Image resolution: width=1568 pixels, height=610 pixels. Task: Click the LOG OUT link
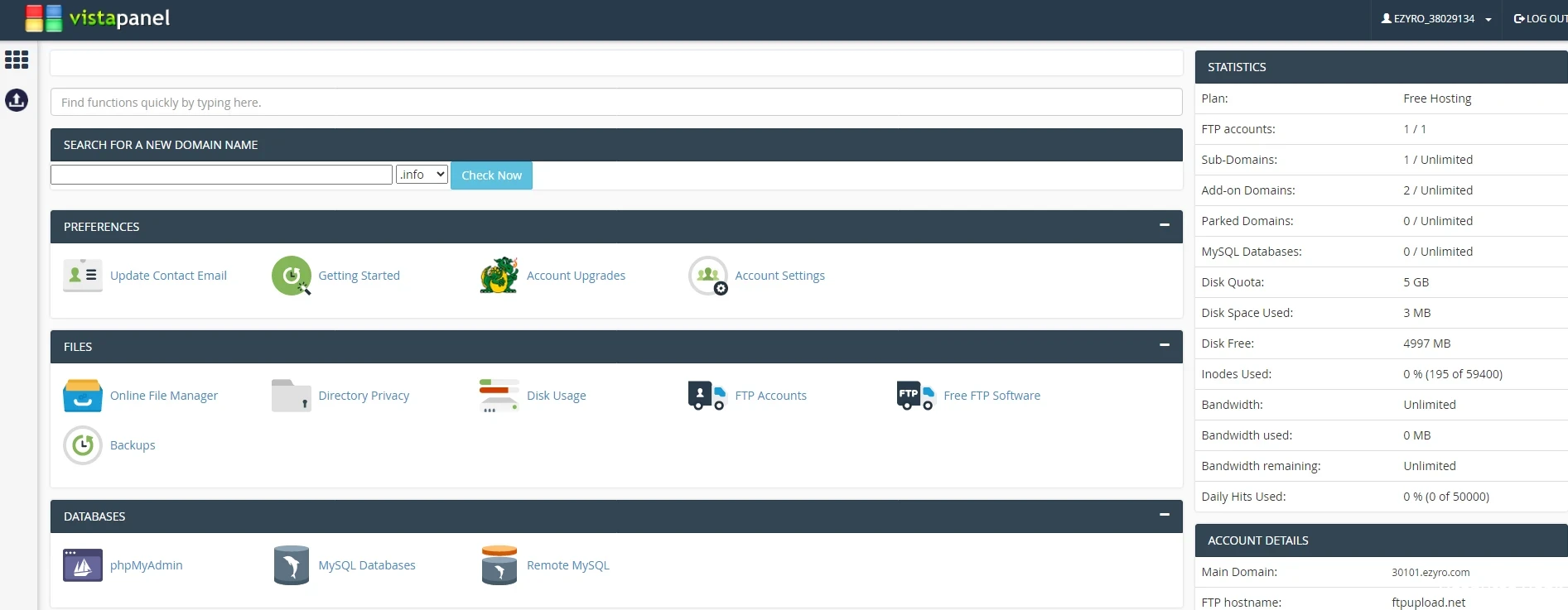(1541, 19)
